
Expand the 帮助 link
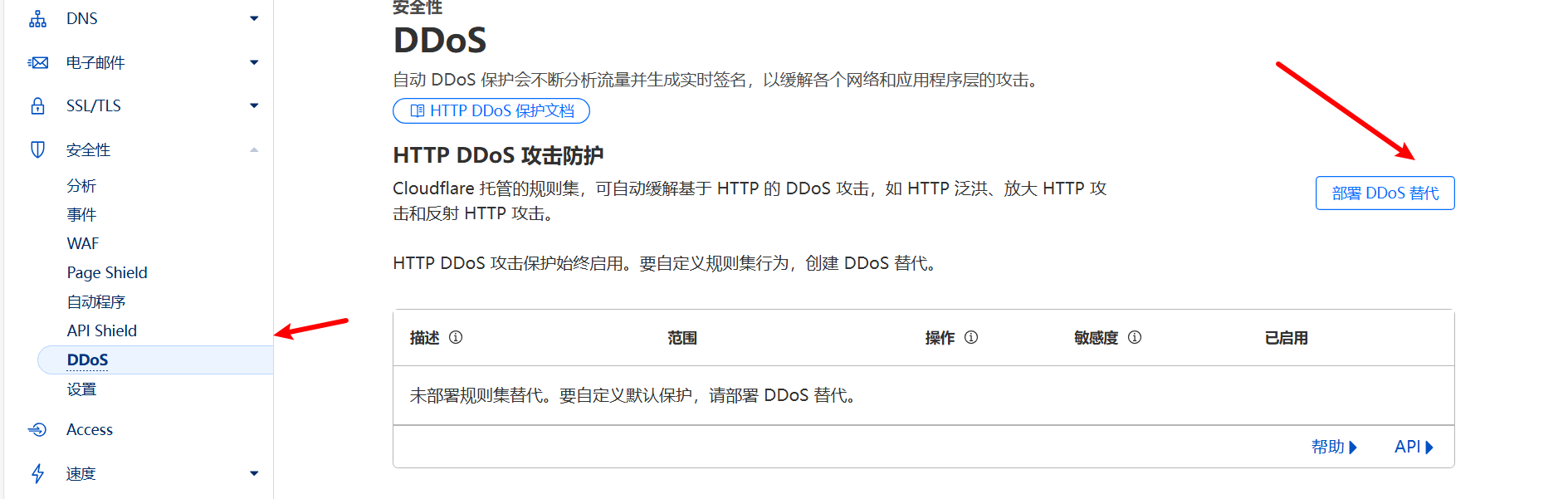click(x=1333, y=447)
